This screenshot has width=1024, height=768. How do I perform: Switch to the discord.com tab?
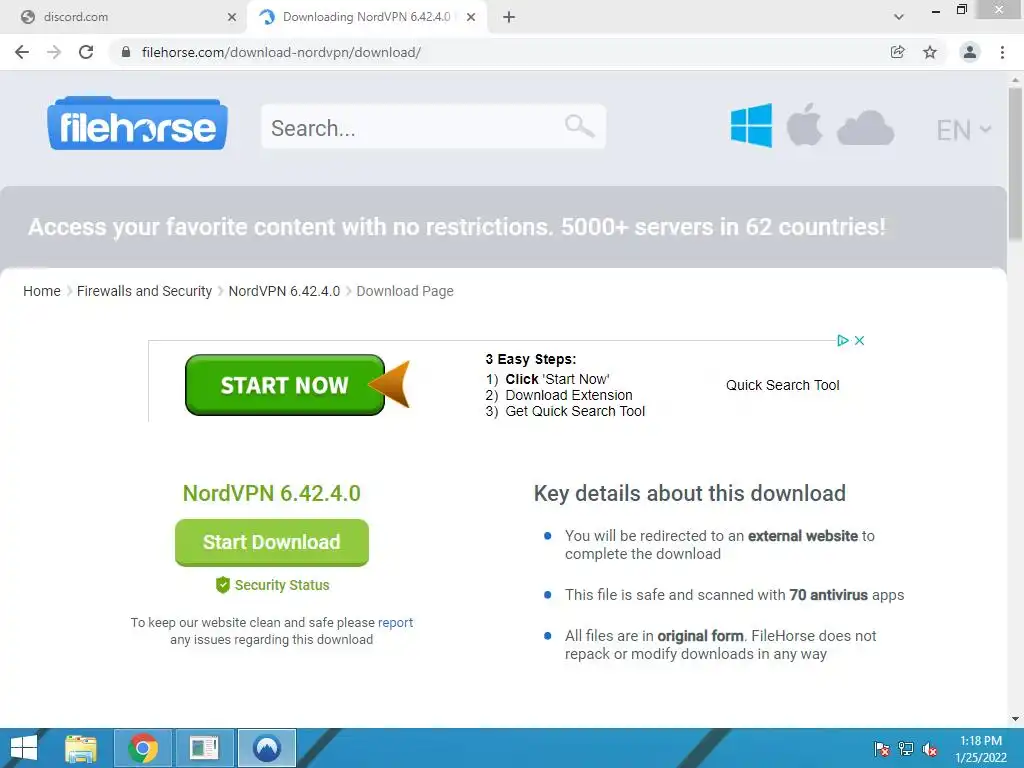click(x=124, y=17)
